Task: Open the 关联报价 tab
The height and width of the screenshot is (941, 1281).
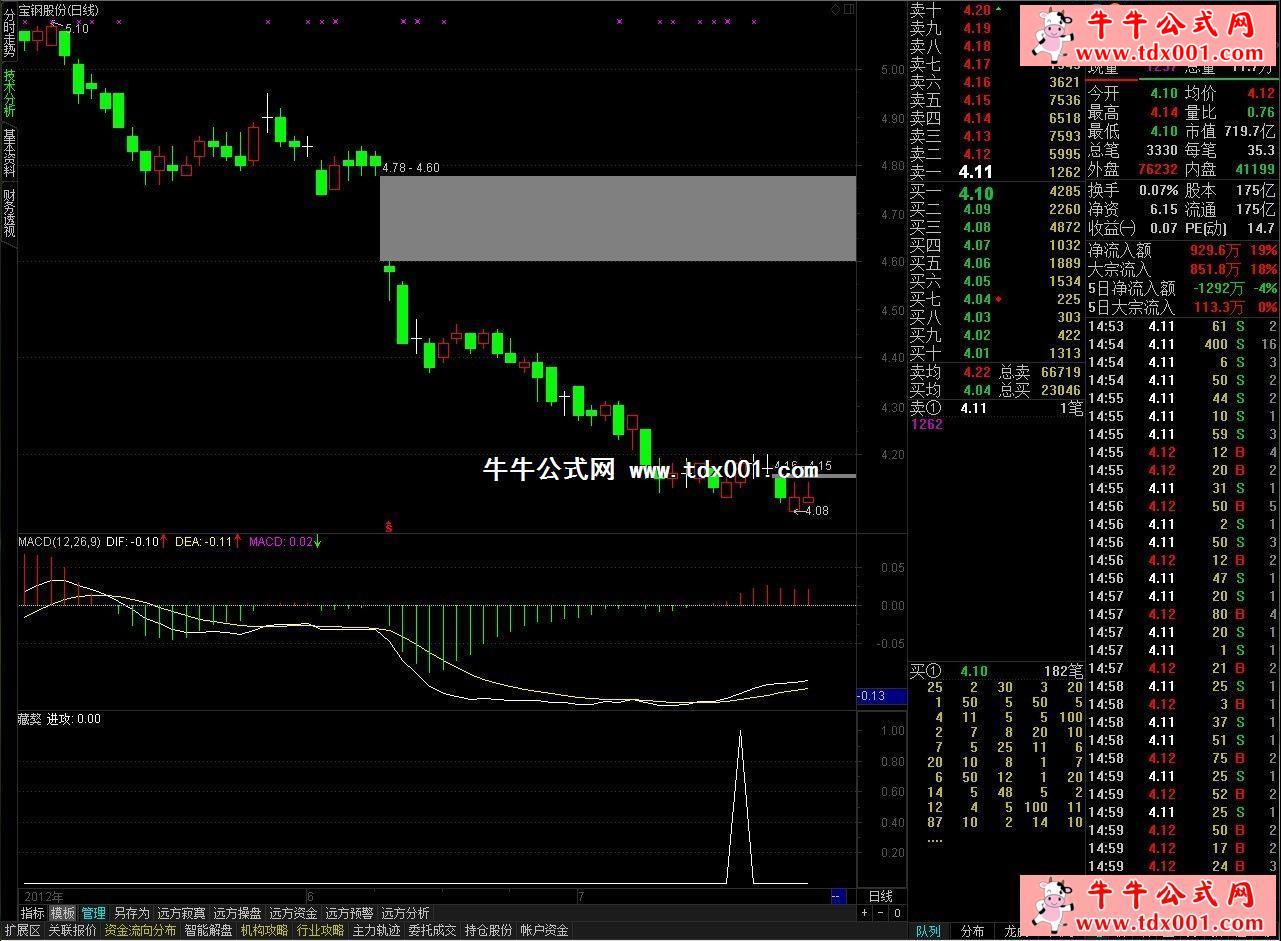Action: 73,931
